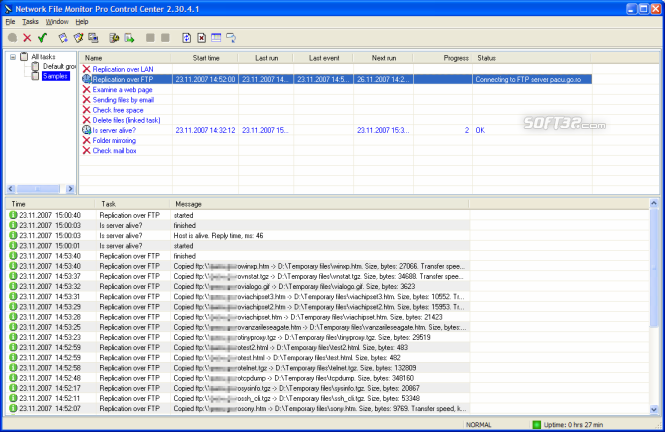Click the red X beside Check mail box
The height and width of the screenshot is (432, 665).
tap(87, 151)
